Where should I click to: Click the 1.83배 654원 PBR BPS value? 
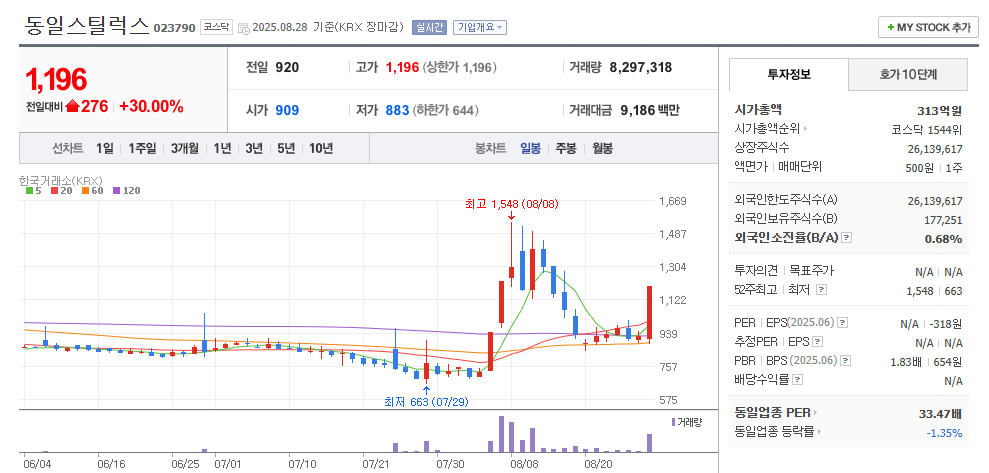pyautogui.click(x=927, y=361)
